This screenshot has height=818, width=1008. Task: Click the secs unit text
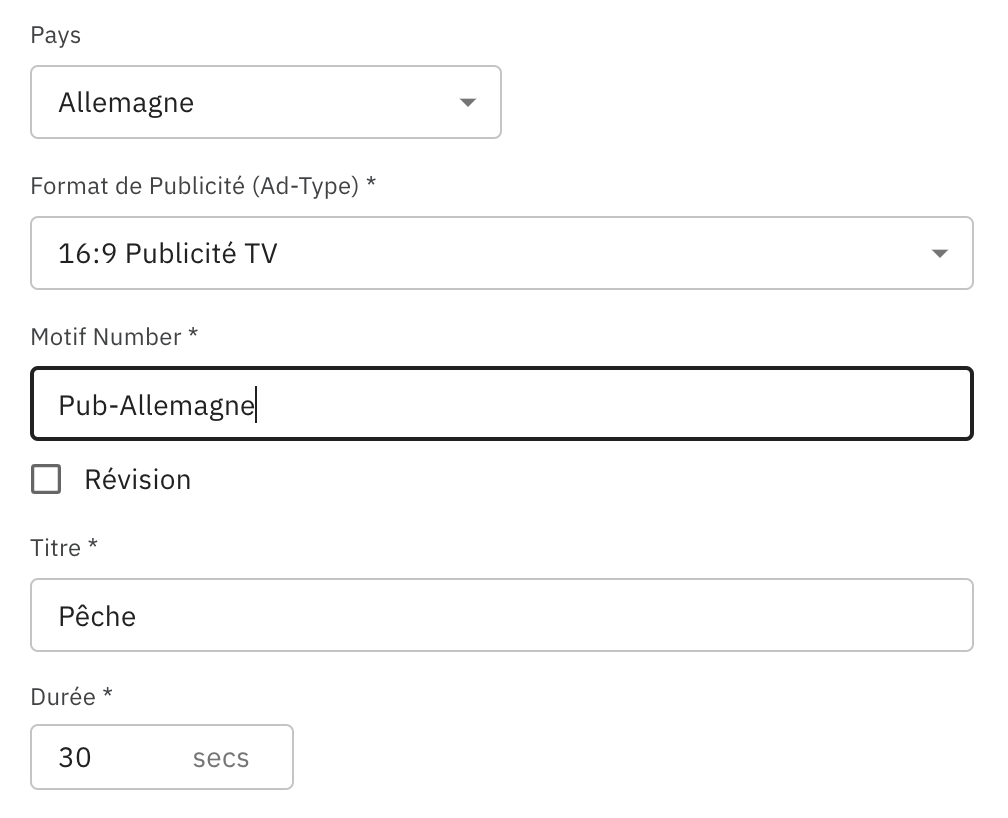(220, 758)
